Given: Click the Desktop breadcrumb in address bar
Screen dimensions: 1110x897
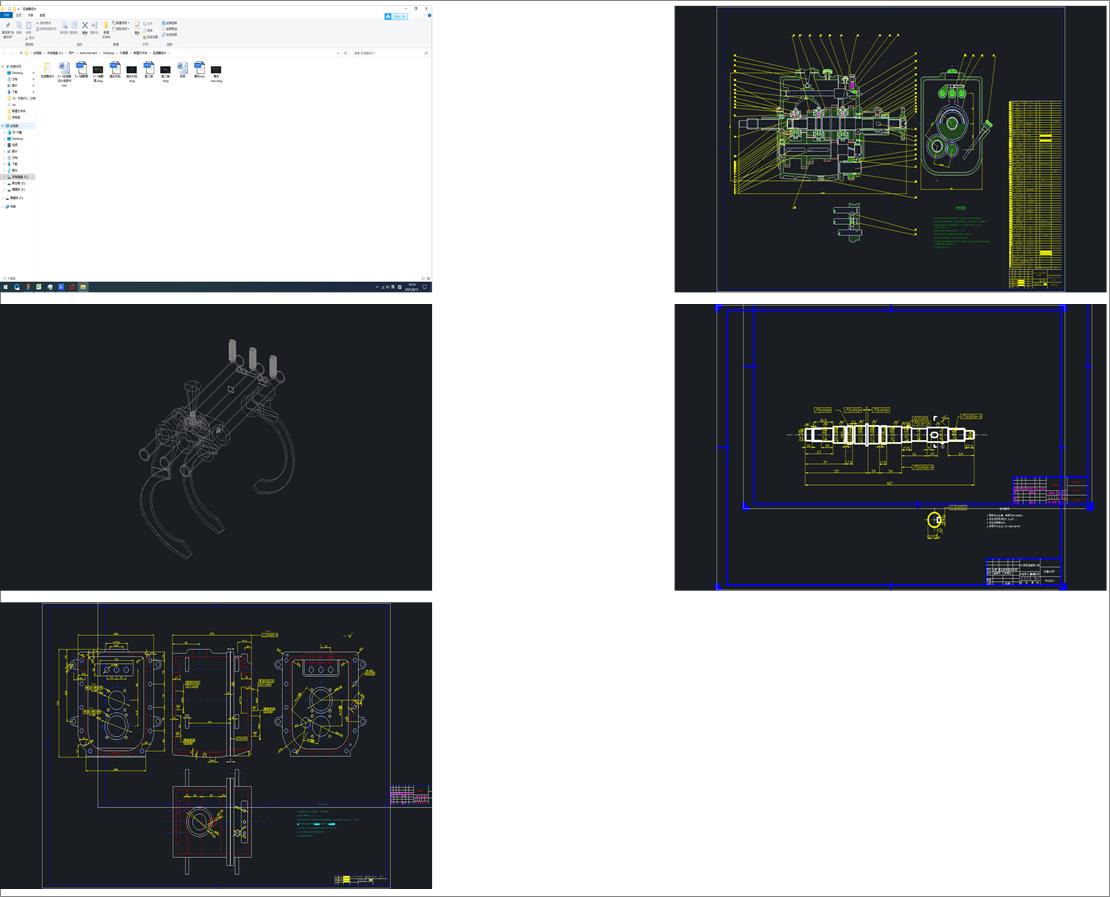Looking at the screenshot, I should tap(108, 53).
